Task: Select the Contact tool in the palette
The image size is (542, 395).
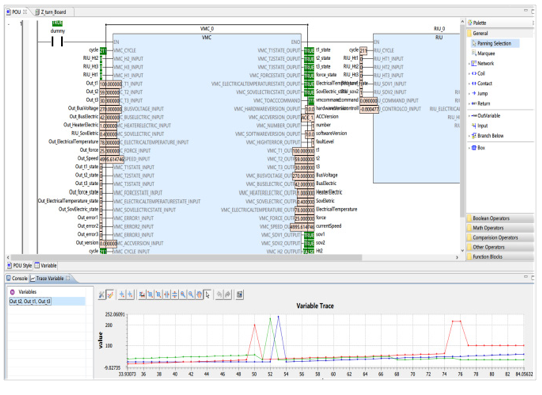Action: [x=484, y=83]
